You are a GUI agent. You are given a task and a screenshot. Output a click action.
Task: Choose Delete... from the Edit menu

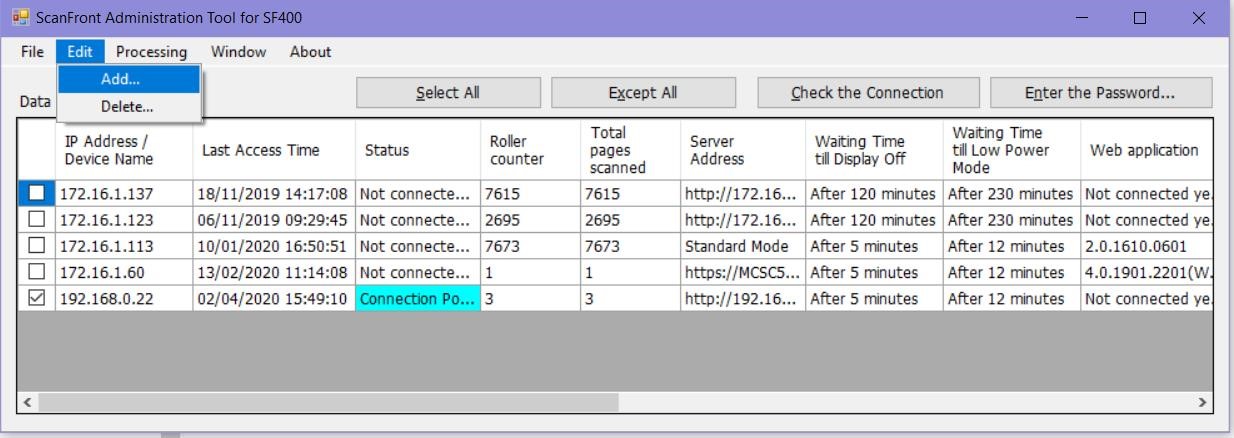click(x=127, y=106)
